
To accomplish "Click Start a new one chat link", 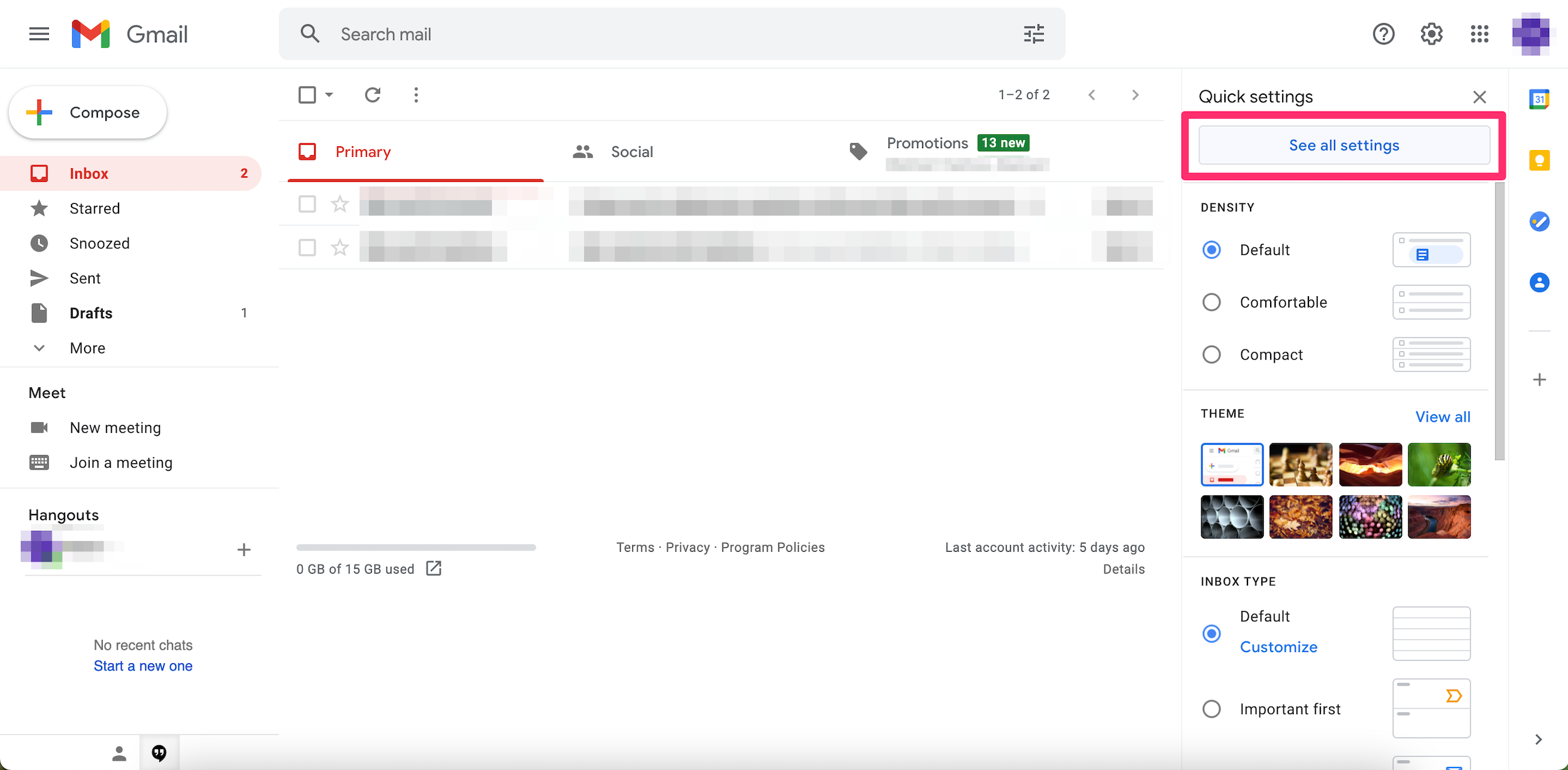I will coord(143,666).
